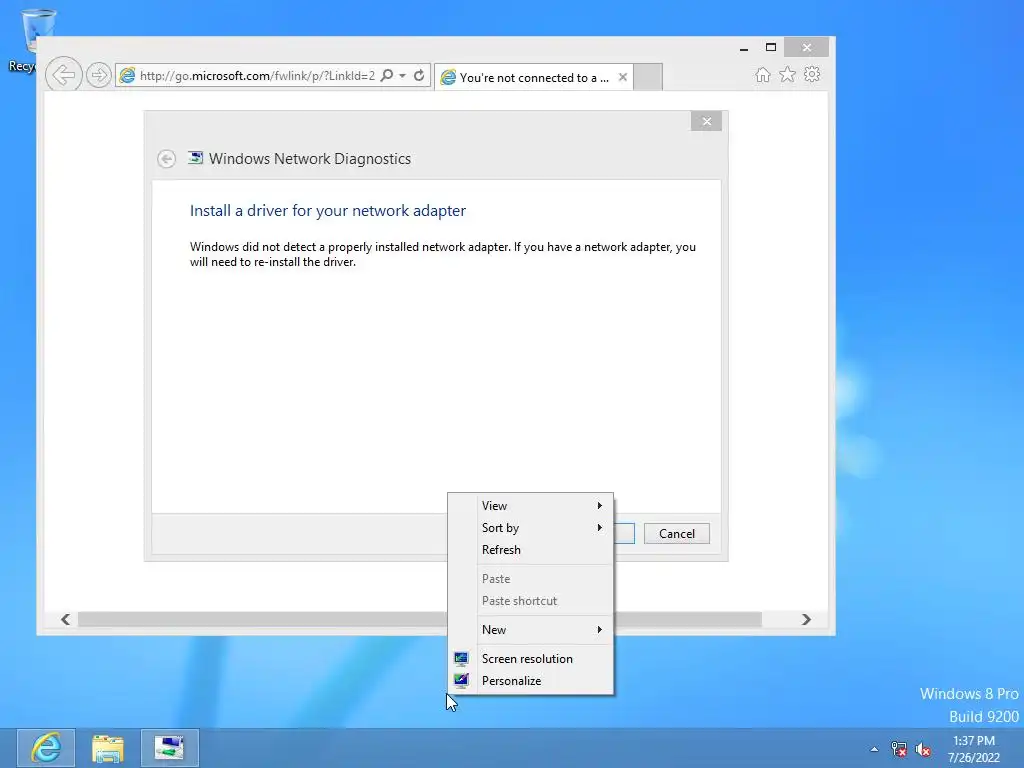
Task: Click the muted volume tray icon
Action: pos(923,749)
